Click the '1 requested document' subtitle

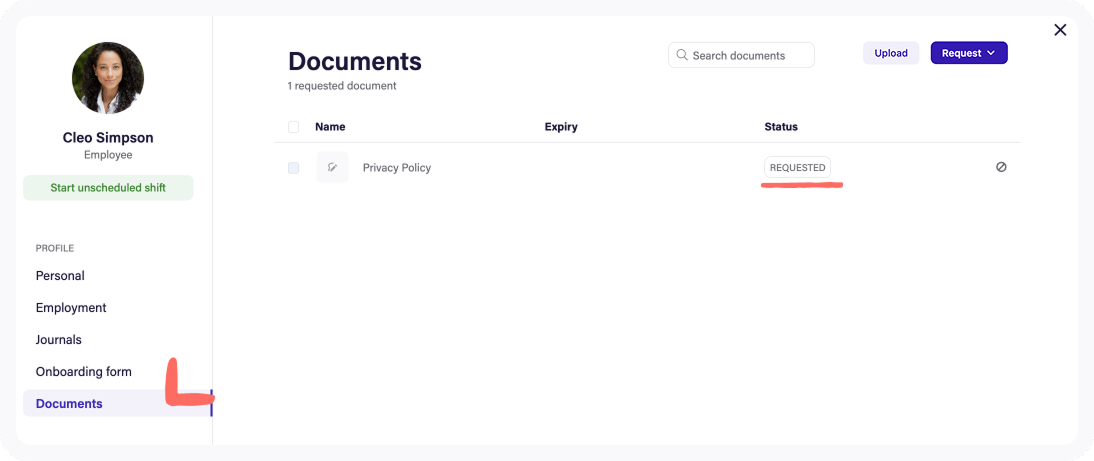(x=342, y=86)
